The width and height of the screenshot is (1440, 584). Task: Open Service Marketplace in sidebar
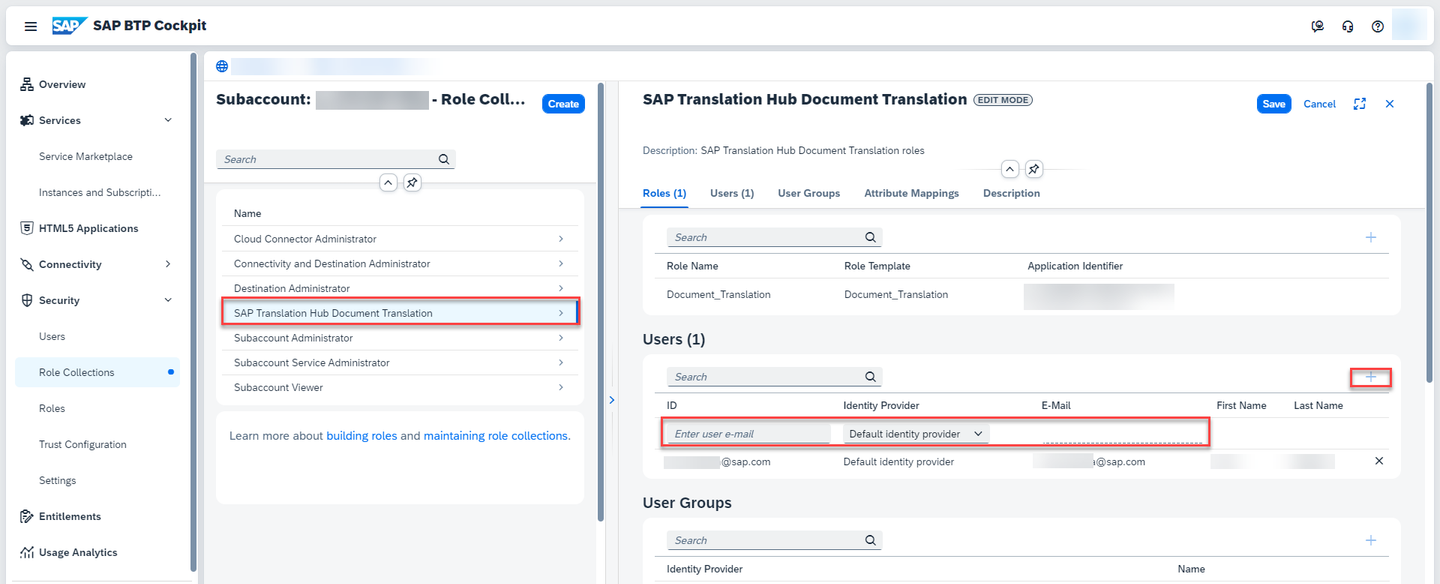(x=86, y=156)
